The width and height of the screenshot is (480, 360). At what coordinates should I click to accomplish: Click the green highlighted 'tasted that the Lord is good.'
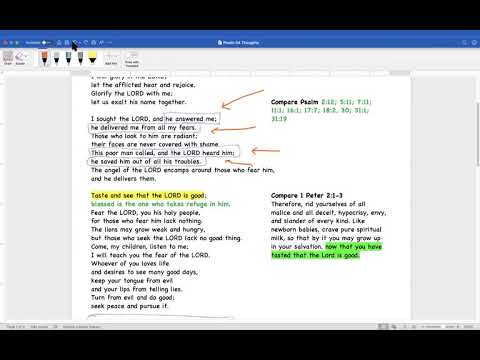coord(315,255)
